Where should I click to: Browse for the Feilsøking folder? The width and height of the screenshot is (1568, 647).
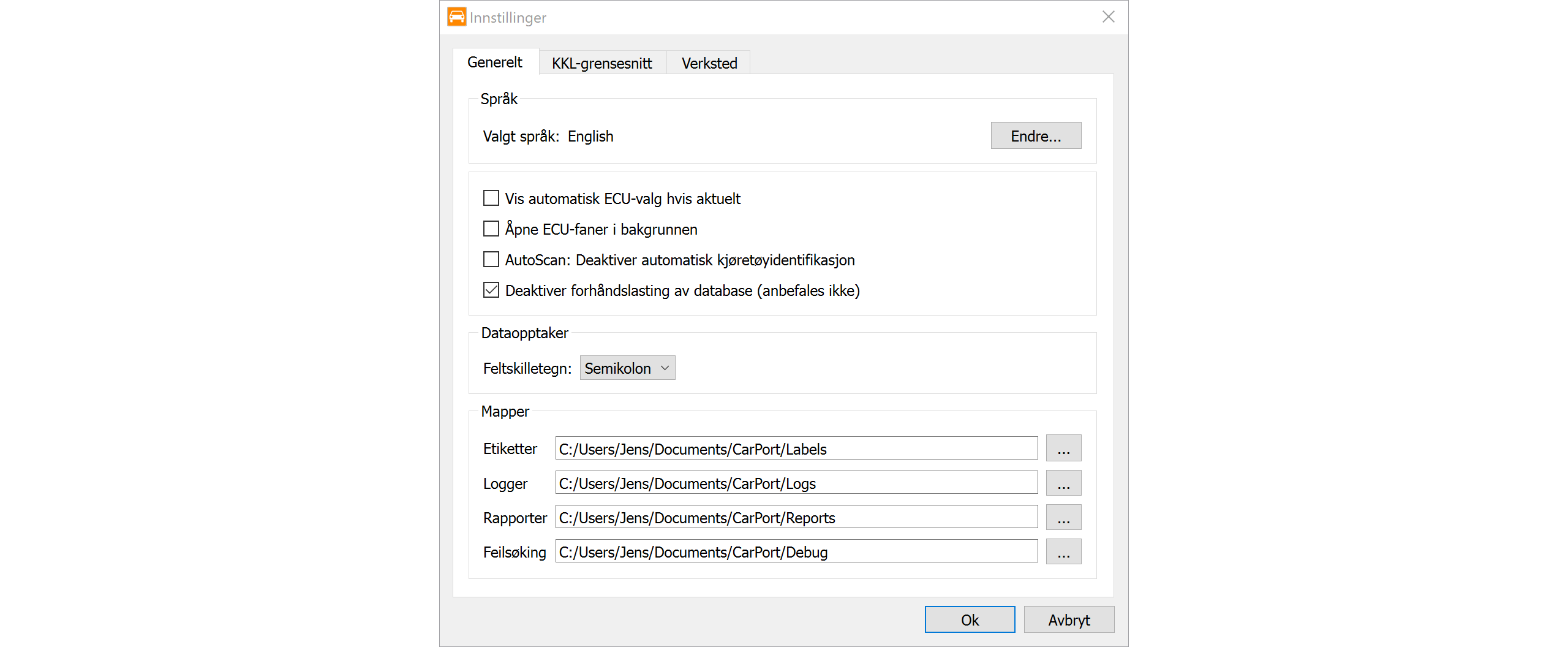(1063, 551)
